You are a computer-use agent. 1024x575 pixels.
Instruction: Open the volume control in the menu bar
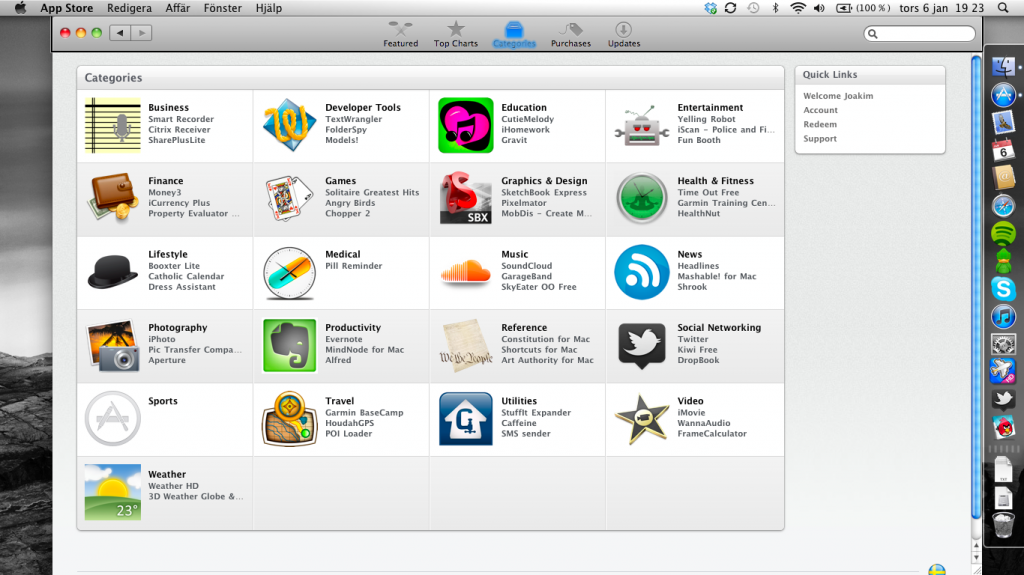point(819,8)
